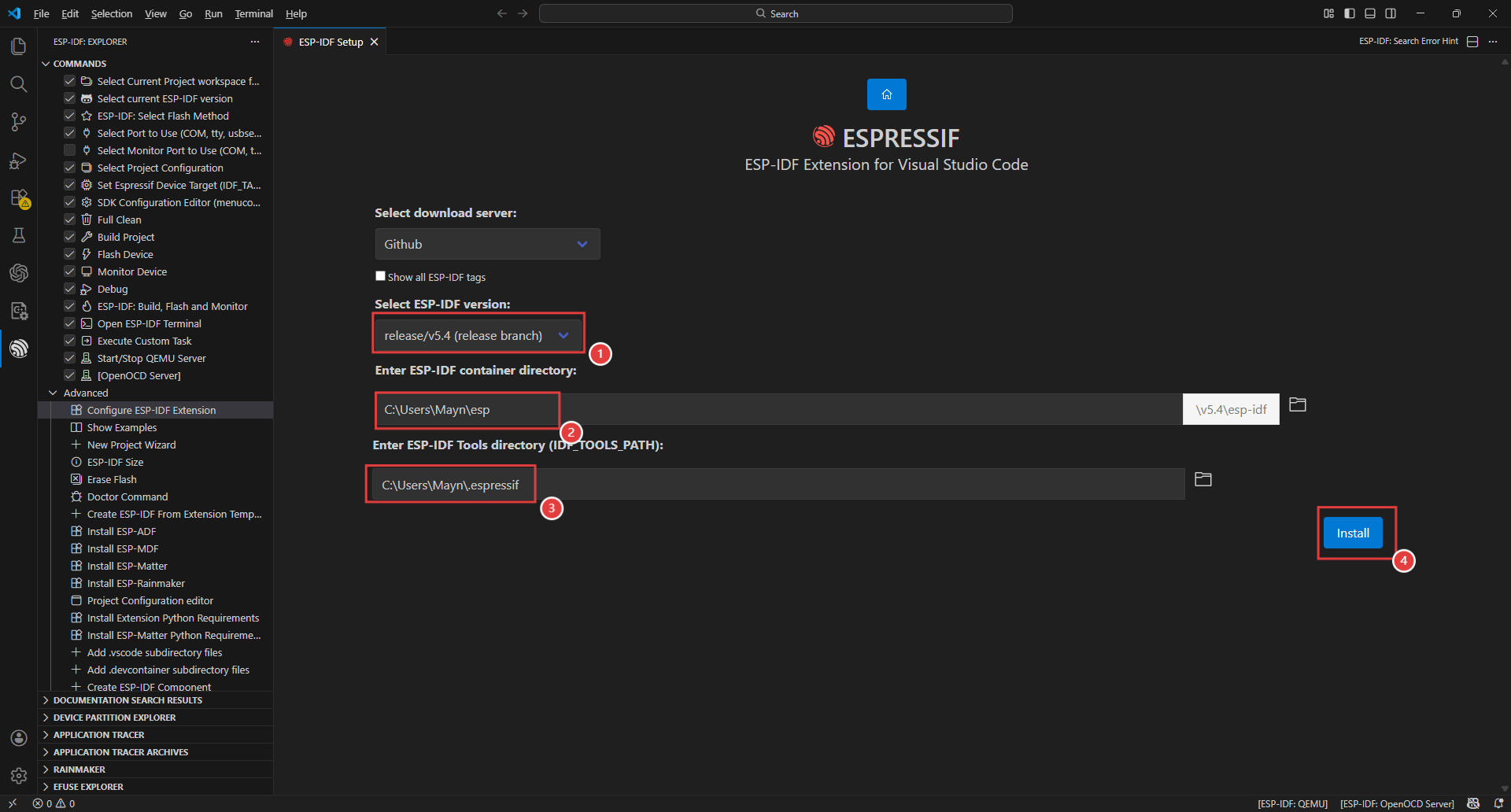This screenshot has width=1511, height=812.
Task: Open notifications bell in status bar
Action: coord(1498,803)
